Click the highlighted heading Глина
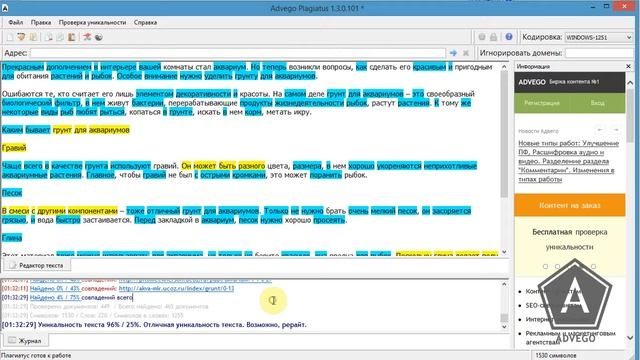The height and width of the screenshot is (360, 640). click(x=12, y=238)
